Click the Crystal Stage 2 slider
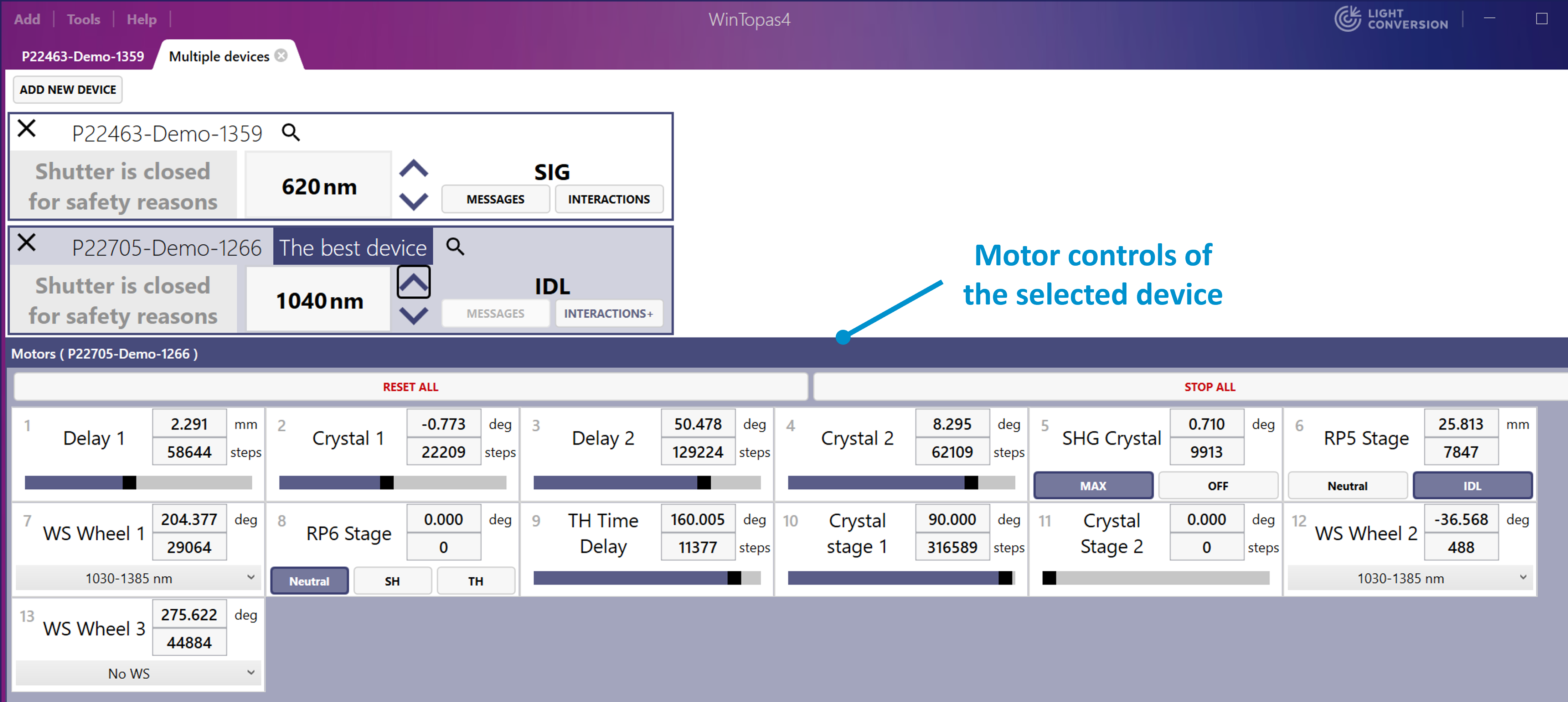Image resolution: width=1568 pixels, height=702 pixels. pyautogui.click(x=1156, y=578)
